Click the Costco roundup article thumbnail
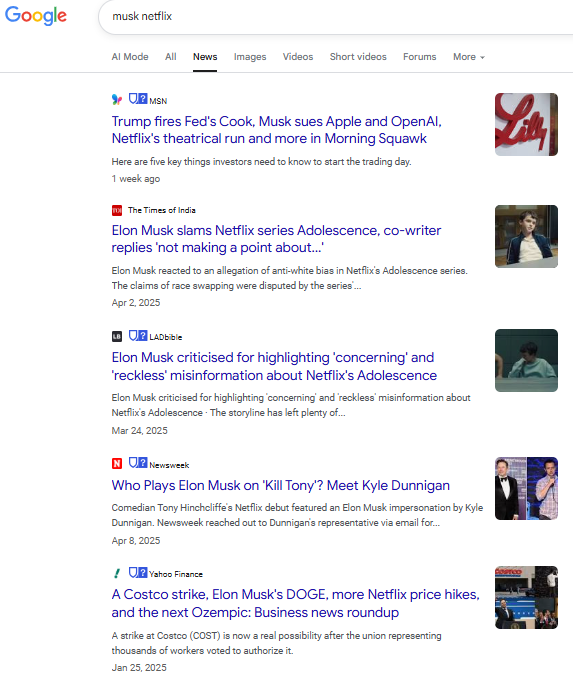The height and width of the screenshot is (683, 573). [x=526, y=598]
